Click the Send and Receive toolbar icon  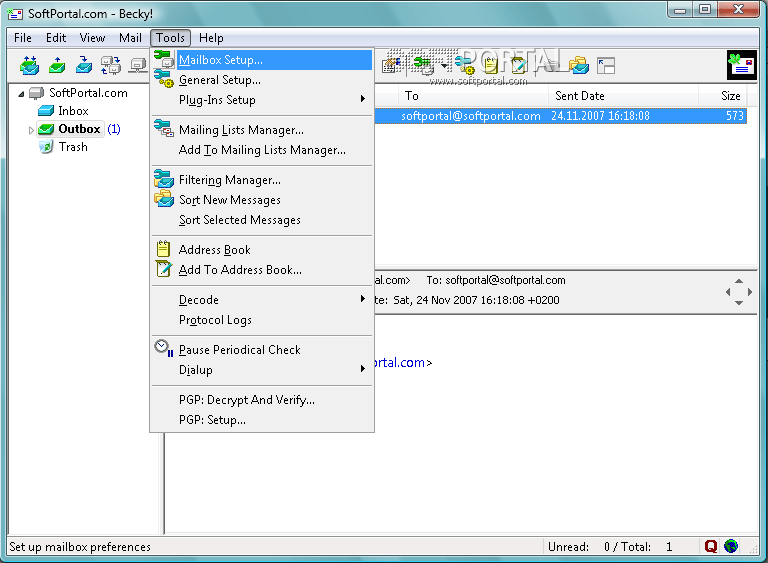point(29,65)
